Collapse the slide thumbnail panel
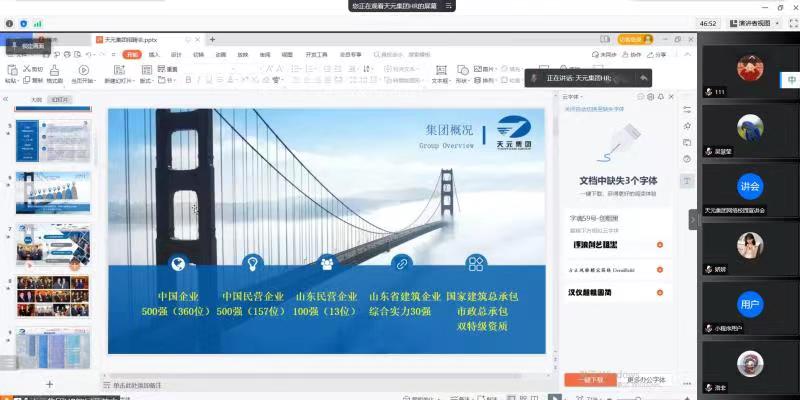Screen dimensions: 800x400 click(x=6, y=99)
